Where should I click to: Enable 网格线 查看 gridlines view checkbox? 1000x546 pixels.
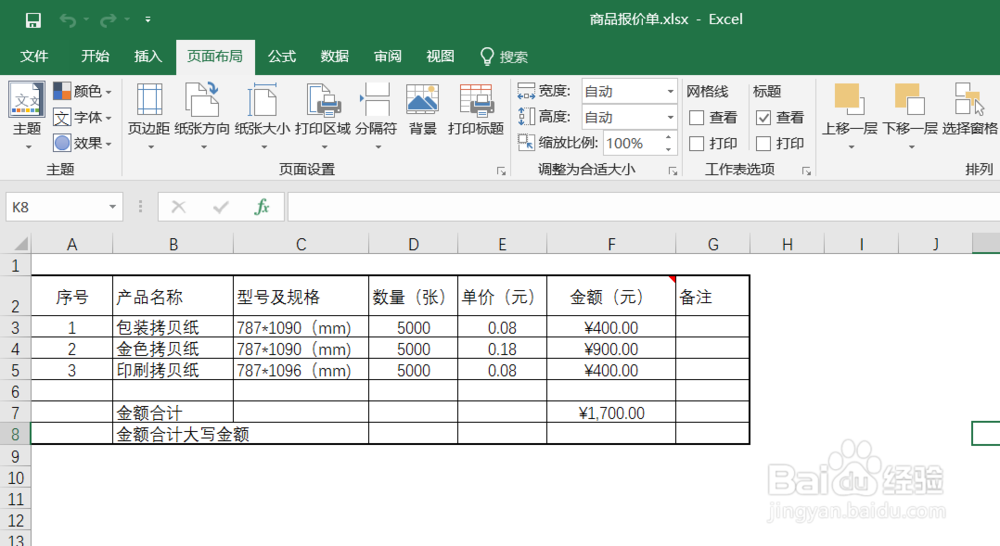click(x=696, y=118)
